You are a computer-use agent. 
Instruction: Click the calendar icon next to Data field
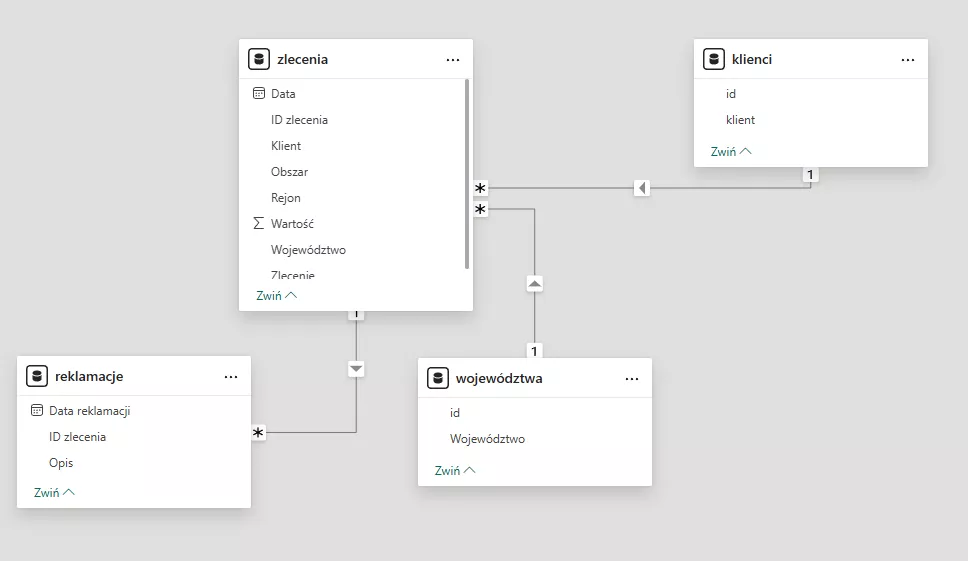tap(259, 93)
